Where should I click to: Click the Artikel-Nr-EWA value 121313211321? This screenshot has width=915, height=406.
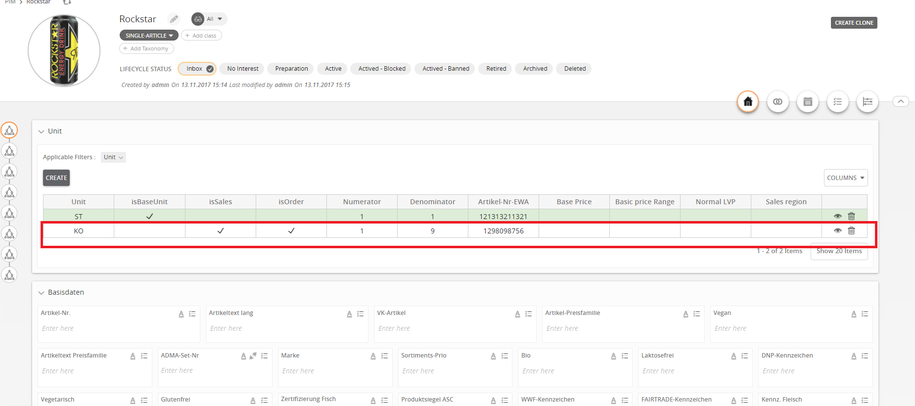pos(504,216)
